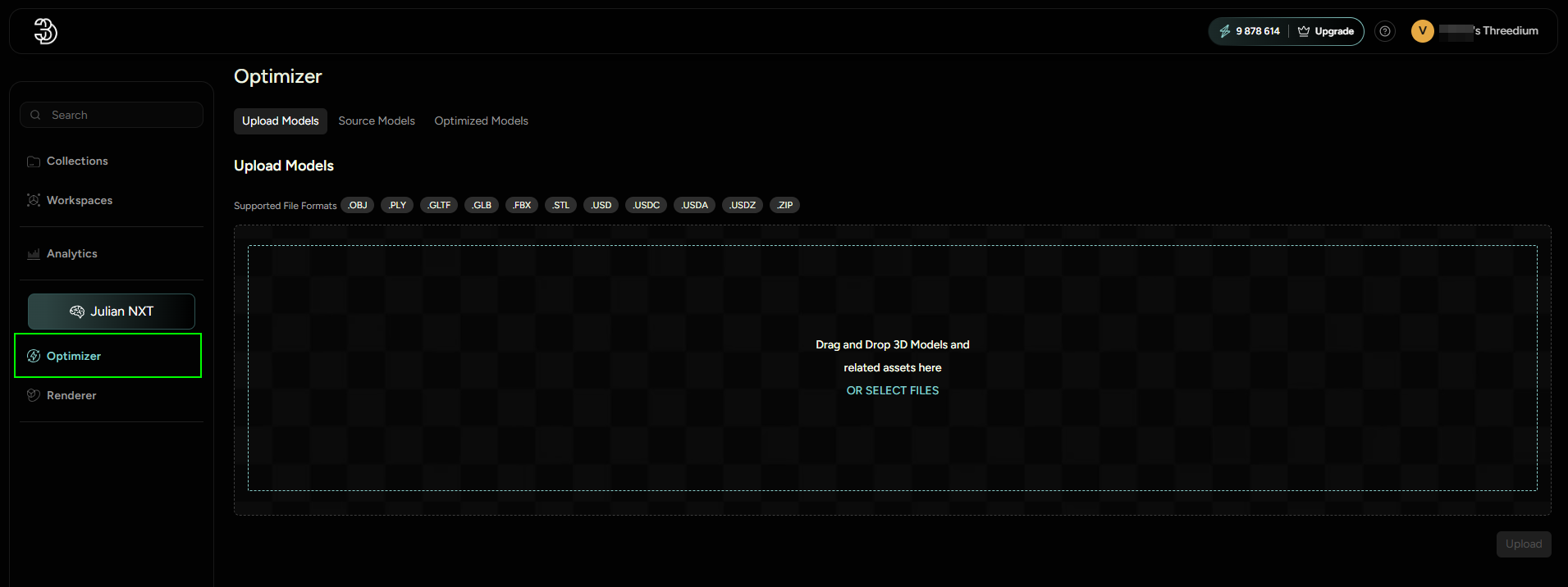Click the Workspaces sidebar icon
The height and width of the screenshot is (587, 1568).
34,200
